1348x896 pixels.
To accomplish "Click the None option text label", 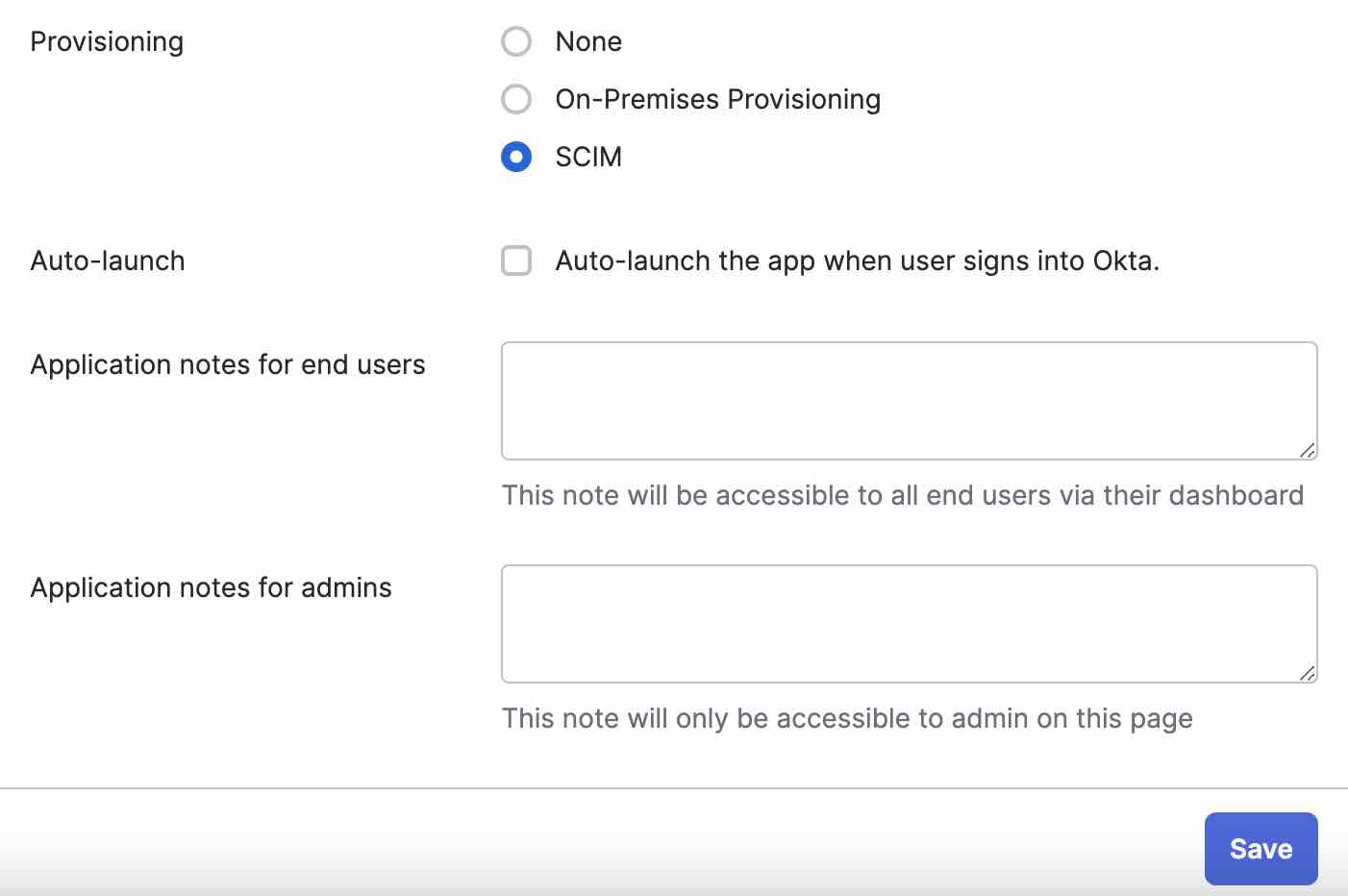I will tap(588, 41).
